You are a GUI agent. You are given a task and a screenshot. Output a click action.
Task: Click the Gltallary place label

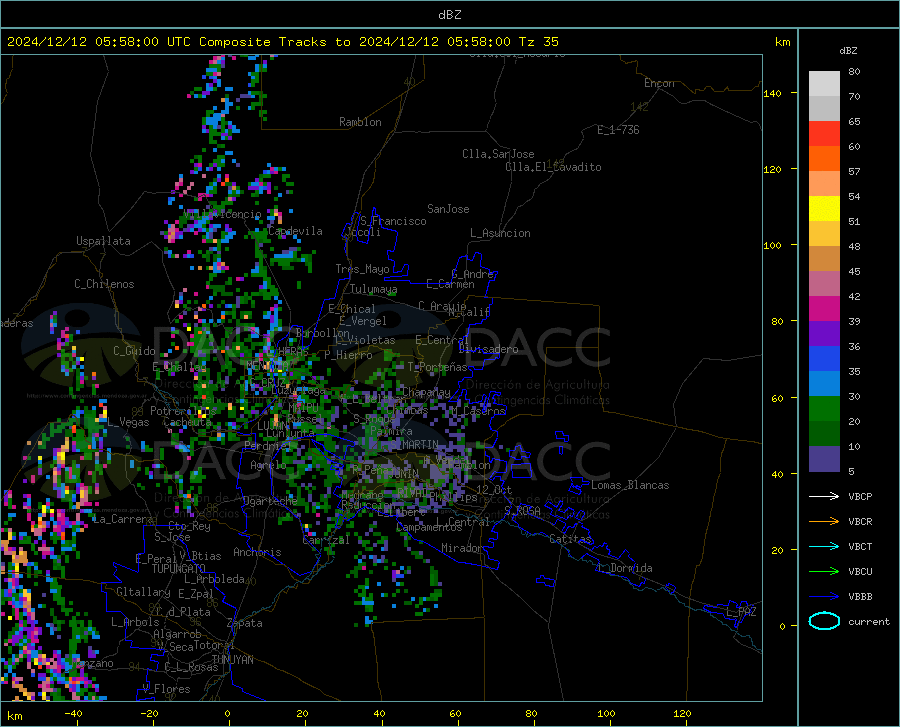143,592
